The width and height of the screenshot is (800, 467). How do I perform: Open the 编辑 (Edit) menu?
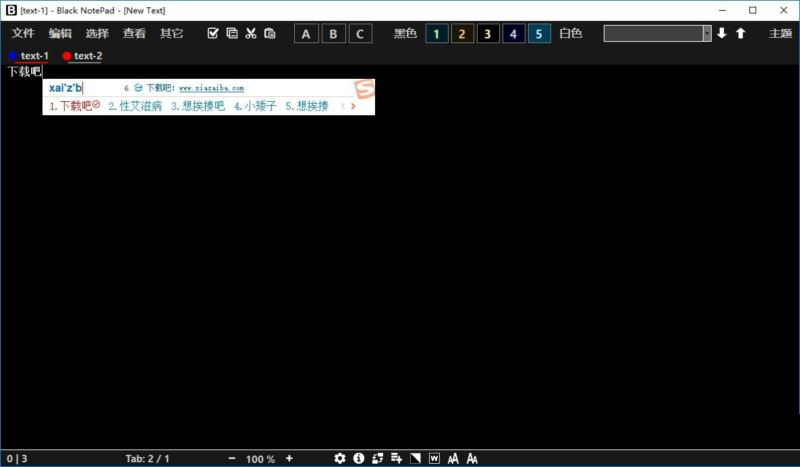(60, 34)
